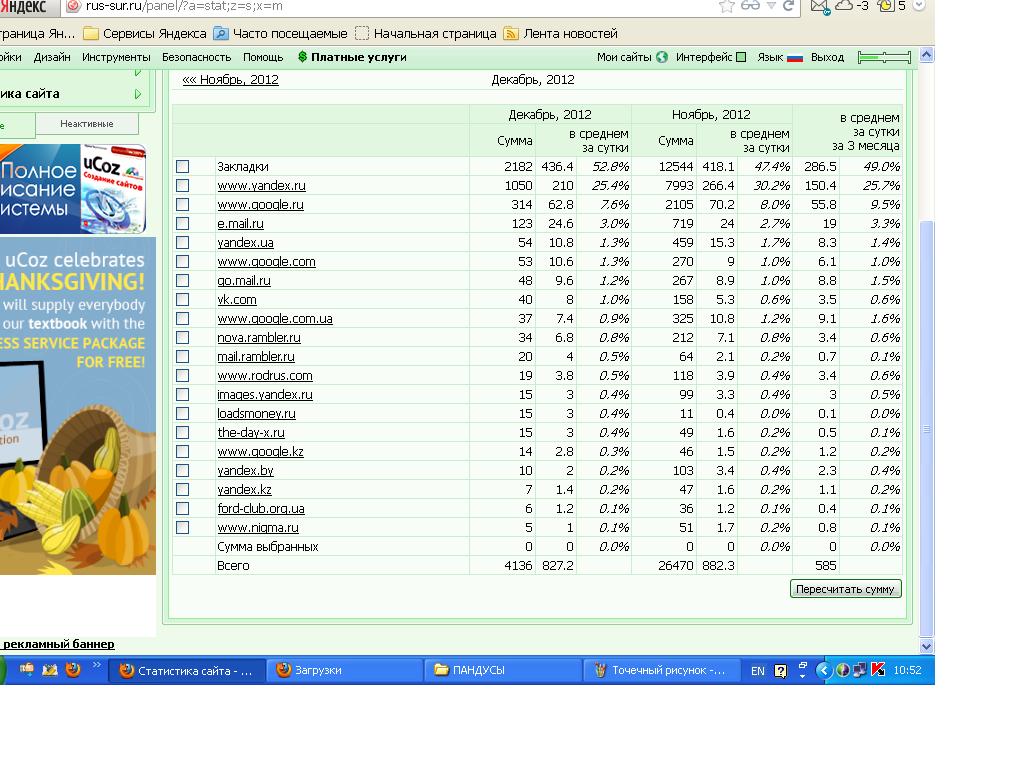Tick the checkbox for Закладки row
Viewport: 1024px width, 768px height.
click(x=183, y=167)
